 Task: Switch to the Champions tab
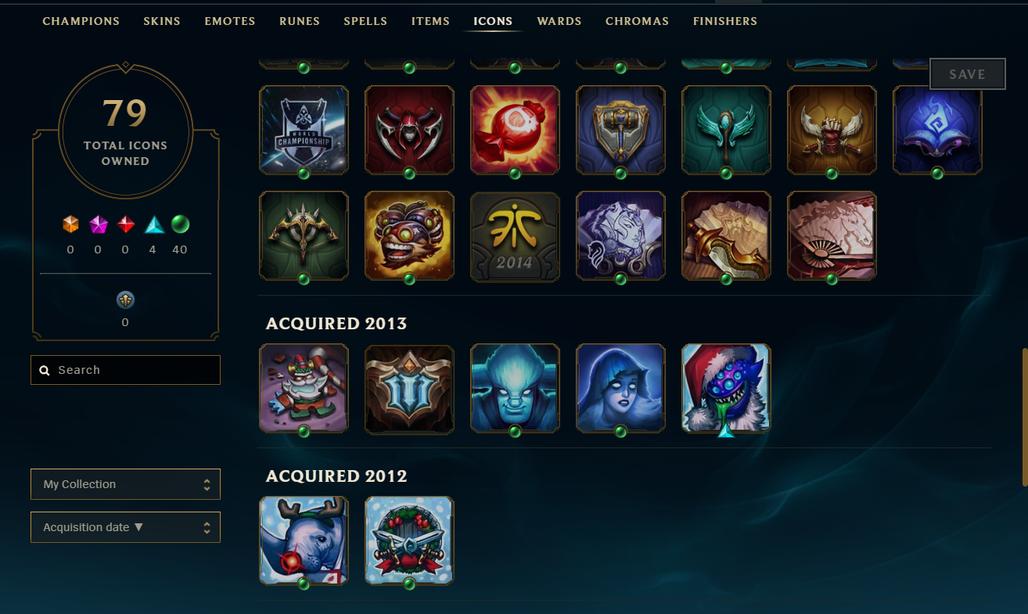click(81, 21)
